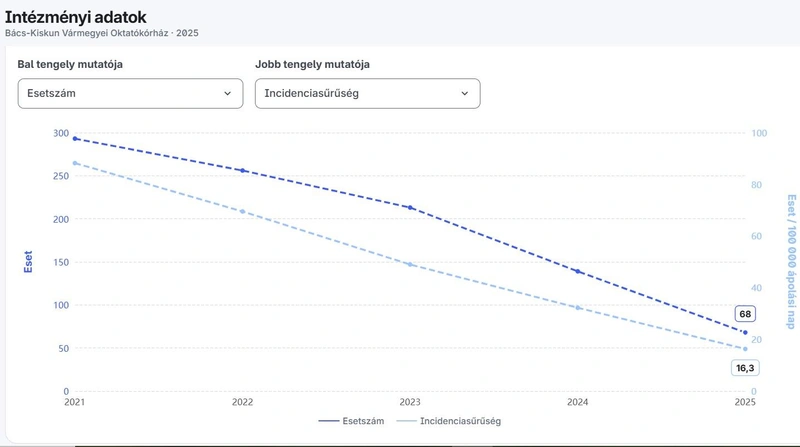800x447 pixels.
Task: Select the 2023 Incidenciasűrűség data point
Action: point(410,264)
